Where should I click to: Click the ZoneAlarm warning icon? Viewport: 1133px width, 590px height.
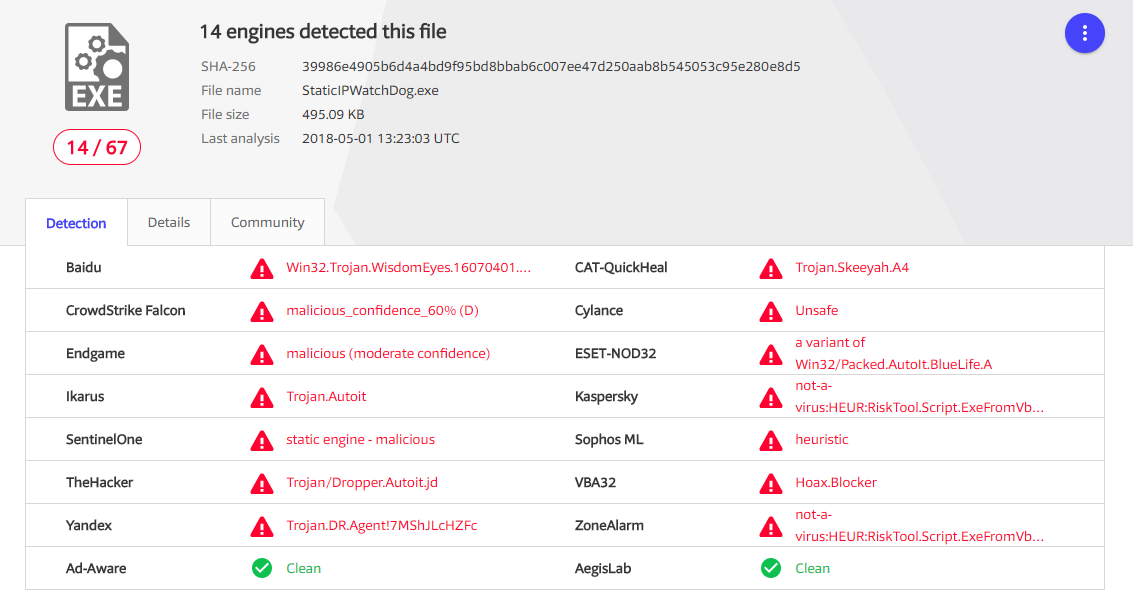pyautogui.click(x=771, y=526)
